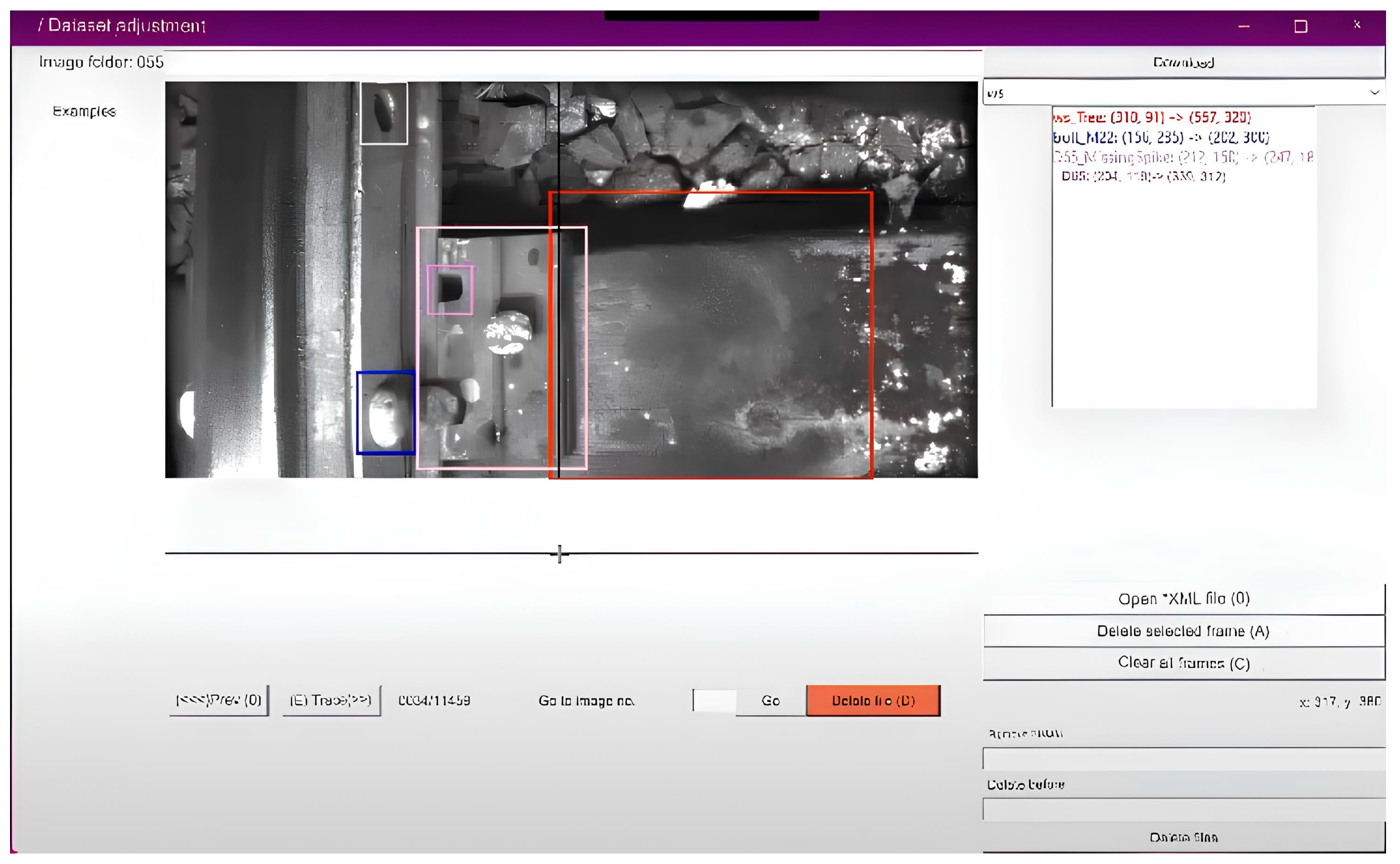Select the red Tree annotation entry
Screen dimensions: 1400x864
point(1151,118)
